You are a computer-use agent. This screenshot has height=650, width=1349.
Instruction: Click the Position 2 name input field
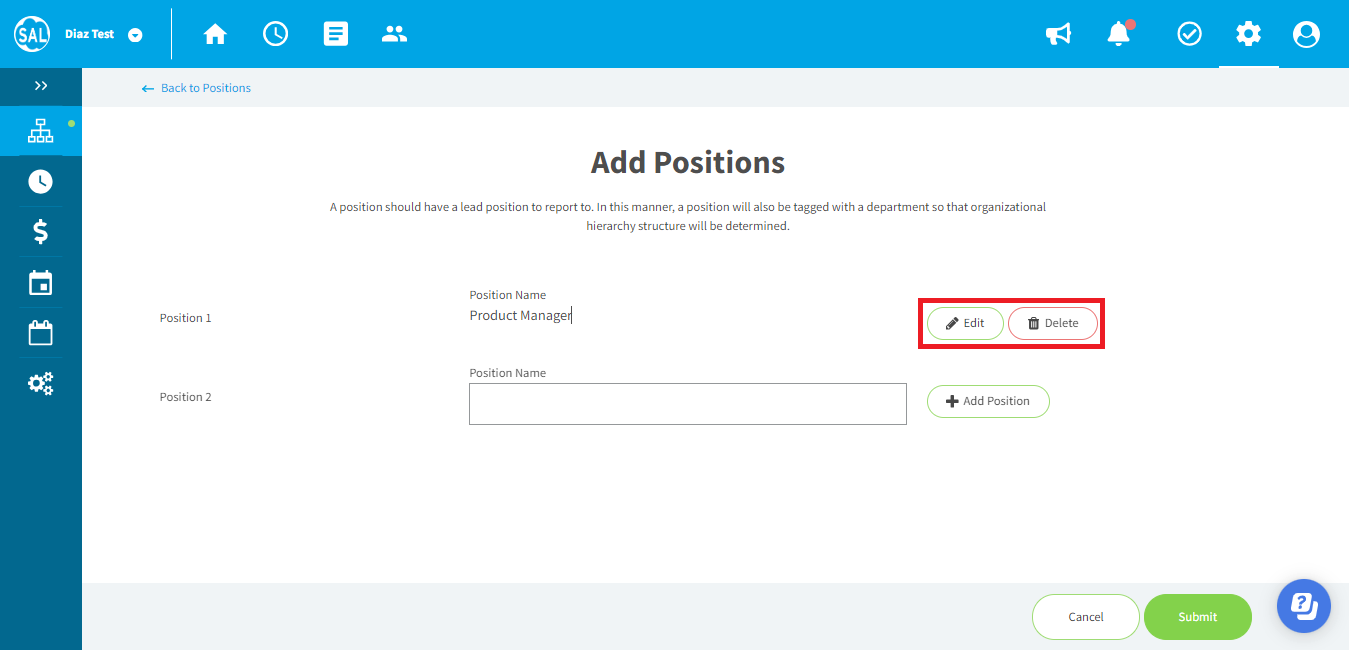688,404
